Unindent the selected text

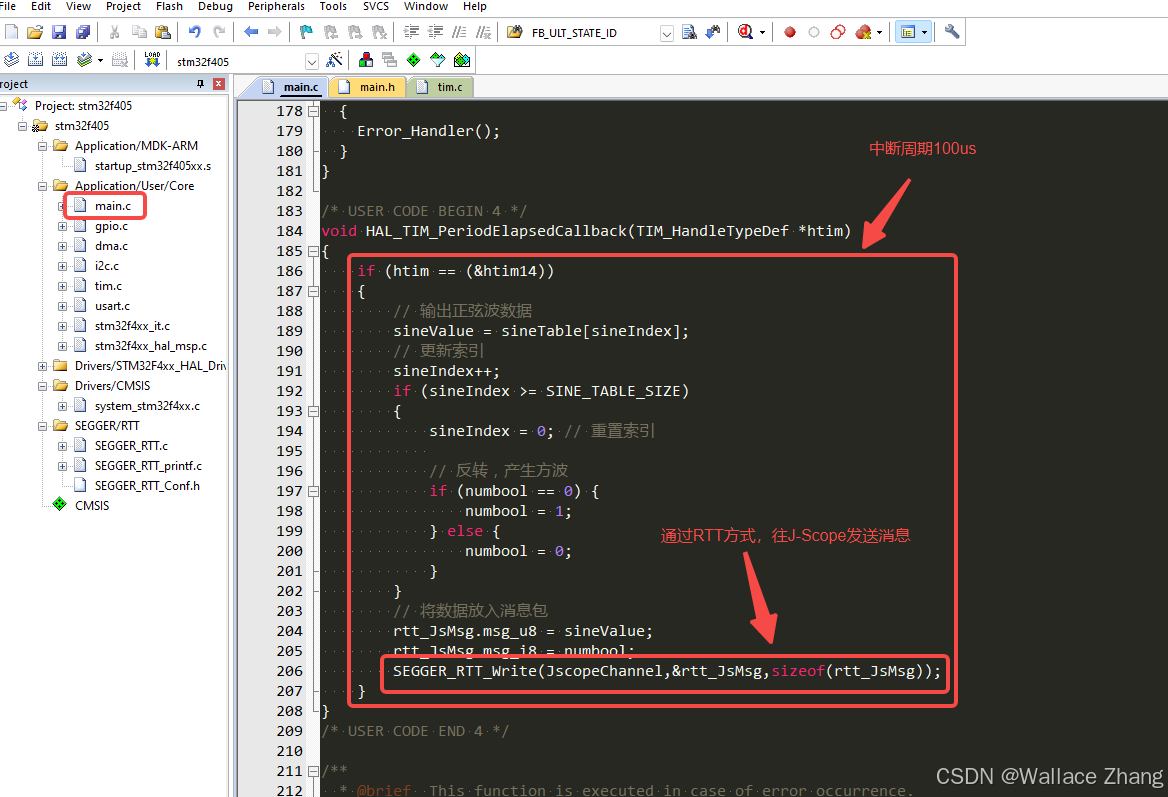pyautogui.click(x=435, y=32)
